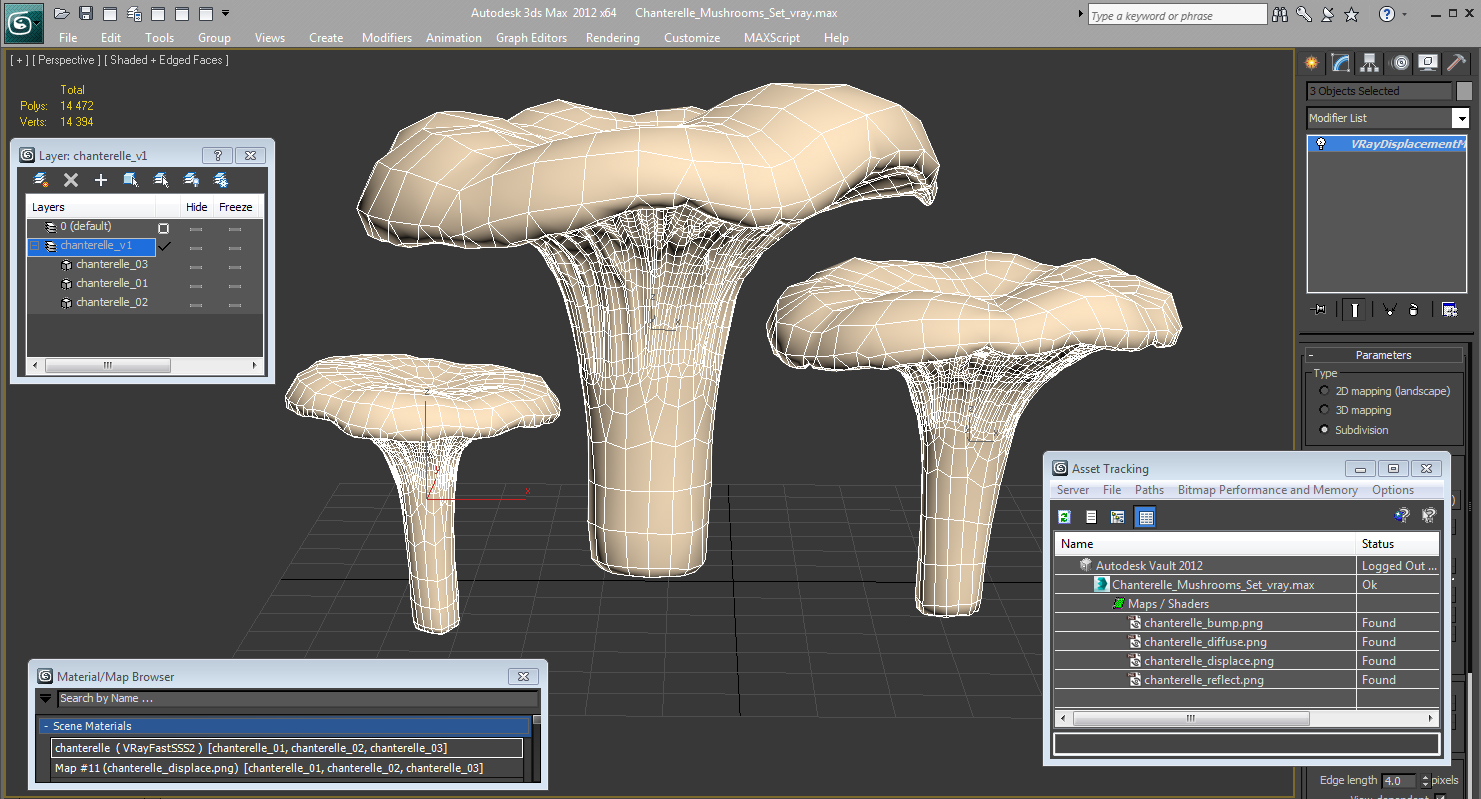This screenshot has height=799, width=1481.
Task: Click the Delete layer X icon
Action: click(71, 180)
